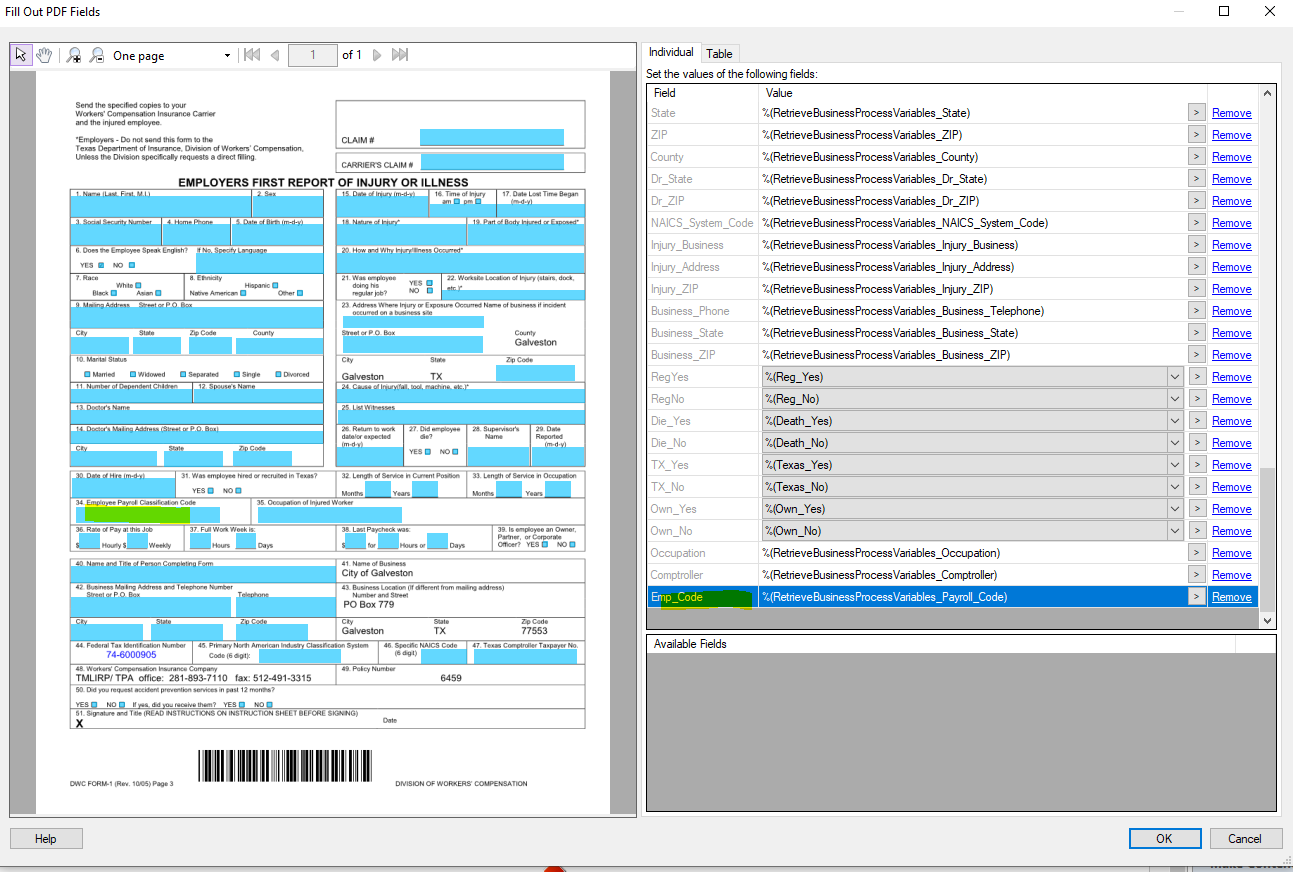Click the green highlighted payroll classification field

point(137,515)
